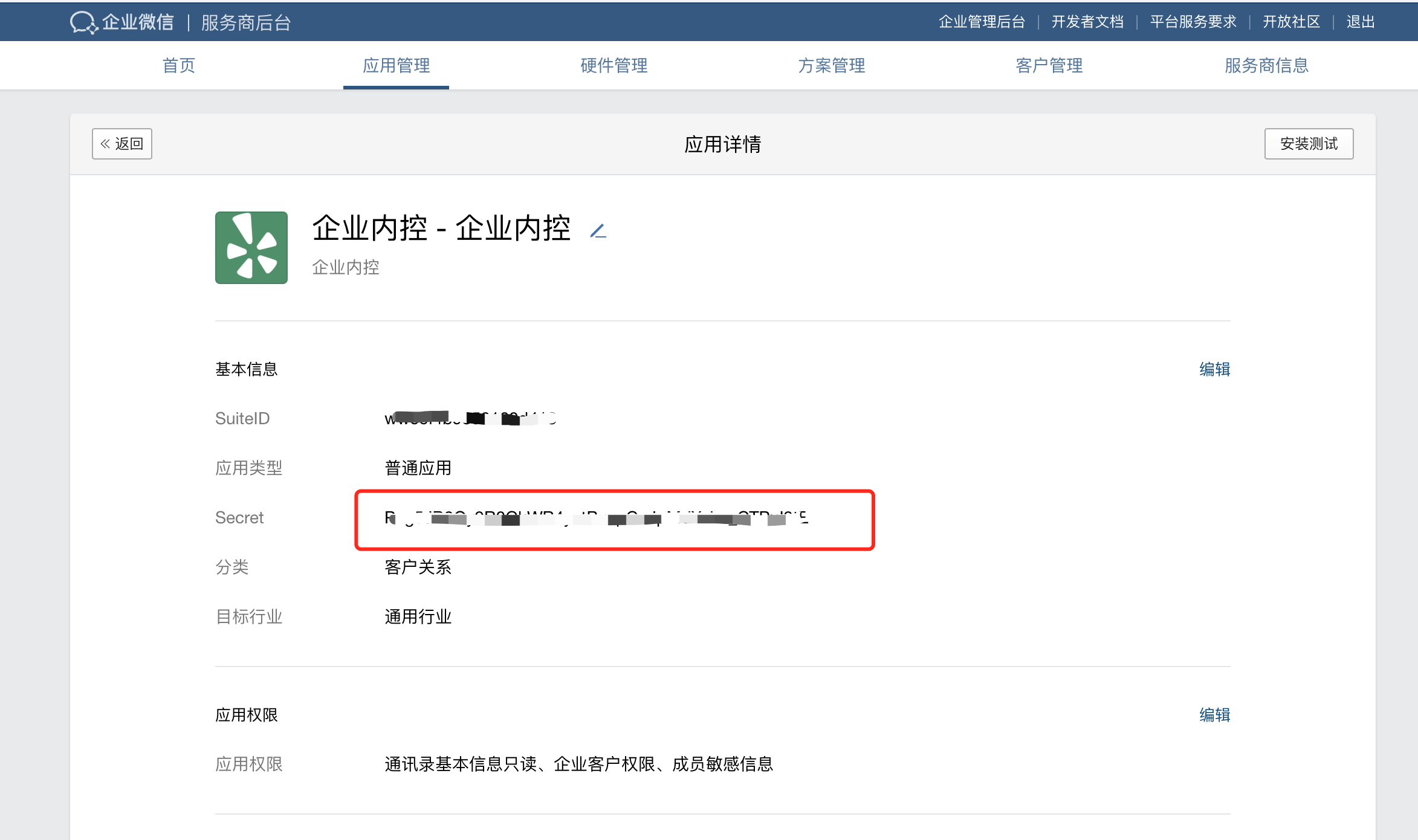Open the 硬件管理 tab
This screenshot has height=840, width=1418.
[613, 65]
